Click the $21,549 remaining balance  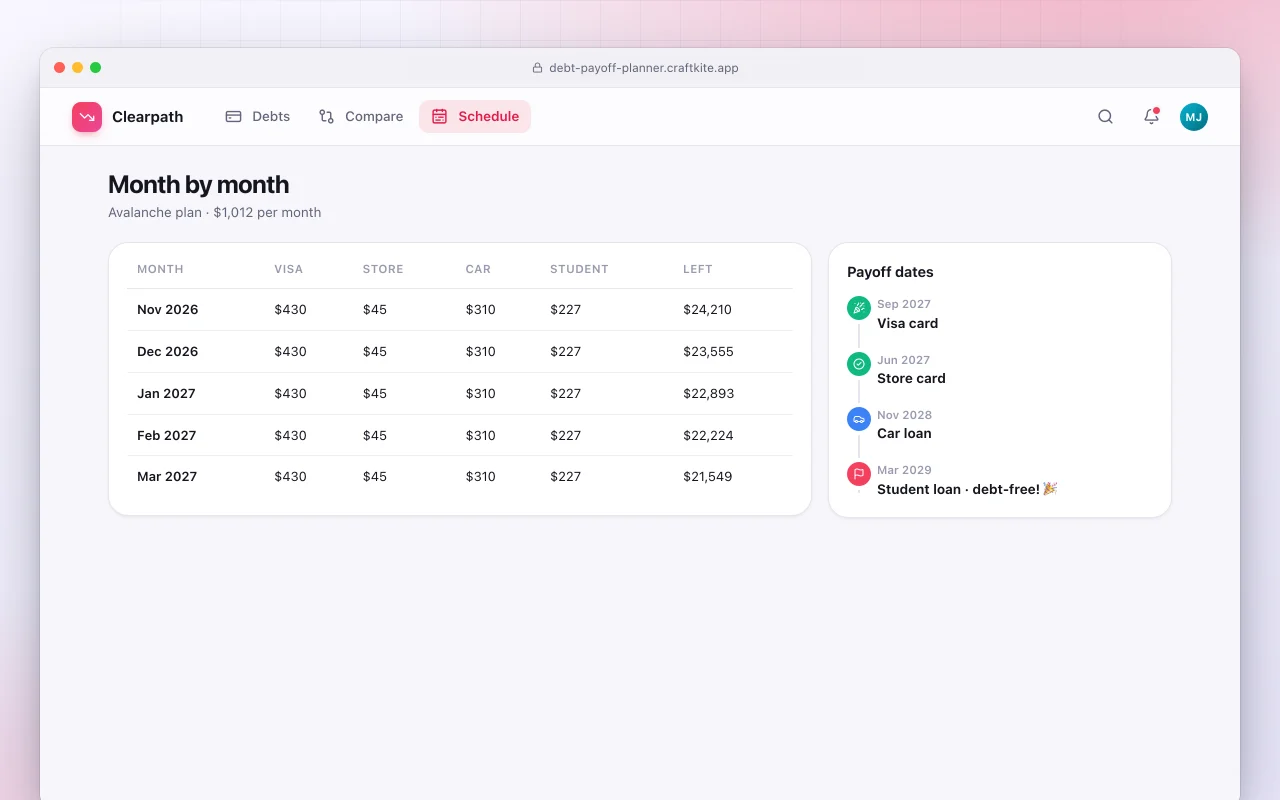coord(708,477)
